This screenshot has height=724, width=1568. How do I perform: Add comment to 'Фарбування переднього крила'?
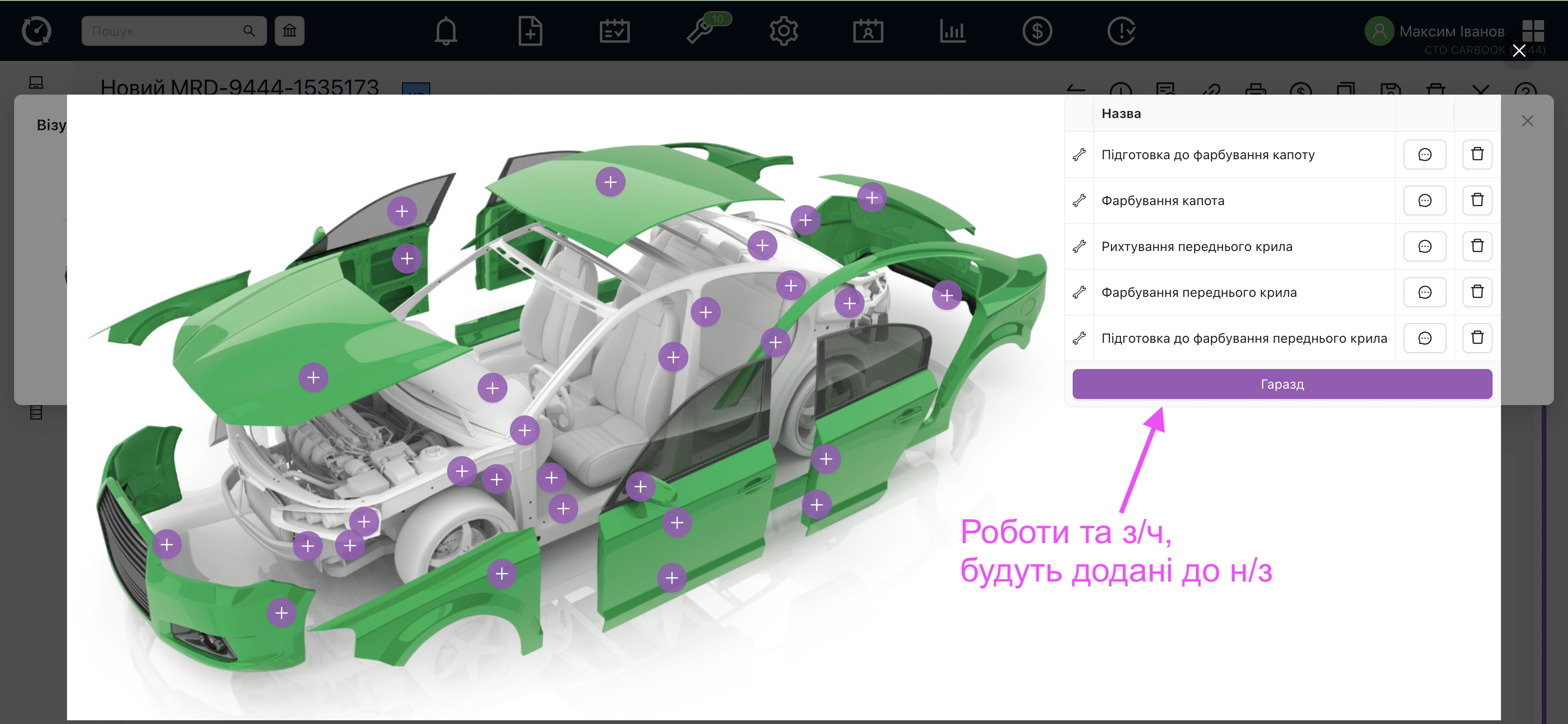pos(1424,293)
